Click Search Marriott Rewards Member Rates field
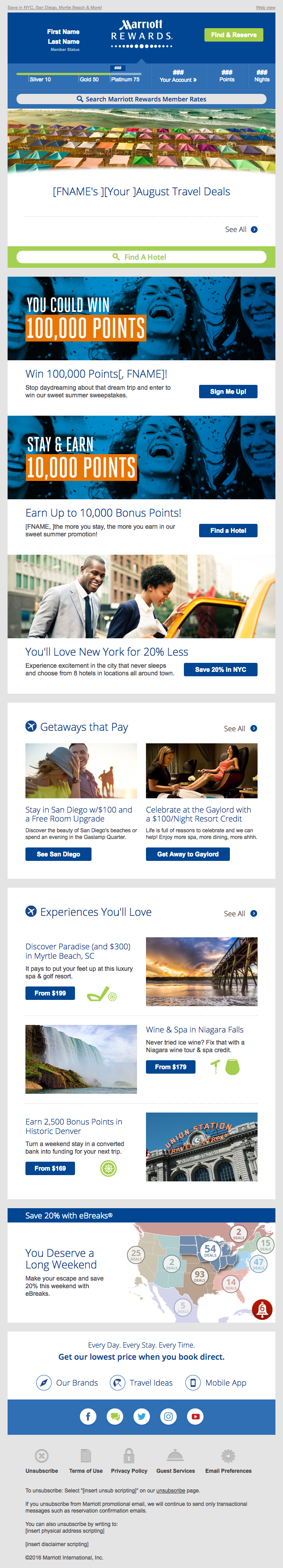283x1568 pixels. coord(141,99)
